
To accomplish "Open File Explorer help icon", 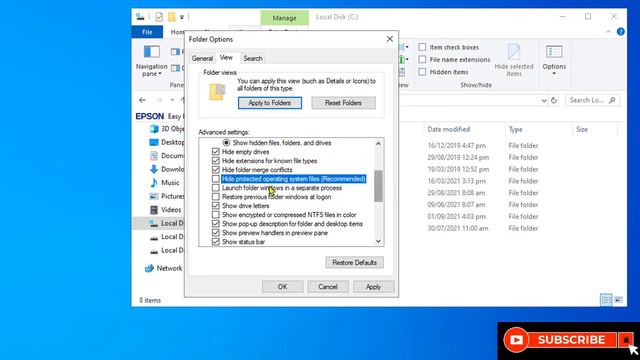I will [620, 31].
